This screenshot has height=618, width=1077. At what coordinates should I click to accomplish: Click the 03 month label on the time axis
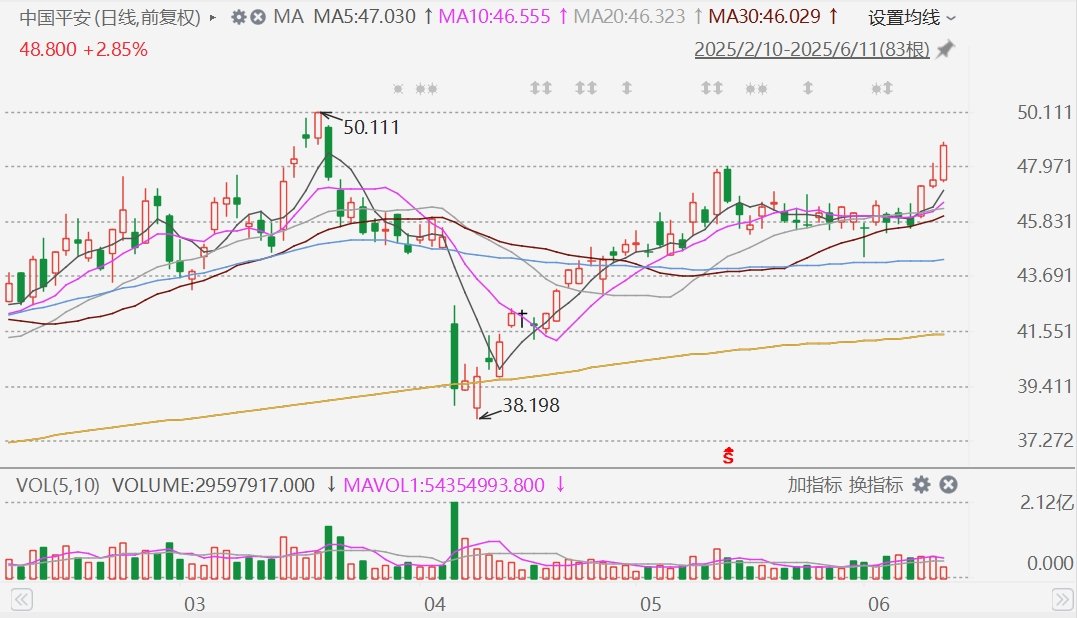click(x=194, y=604)
